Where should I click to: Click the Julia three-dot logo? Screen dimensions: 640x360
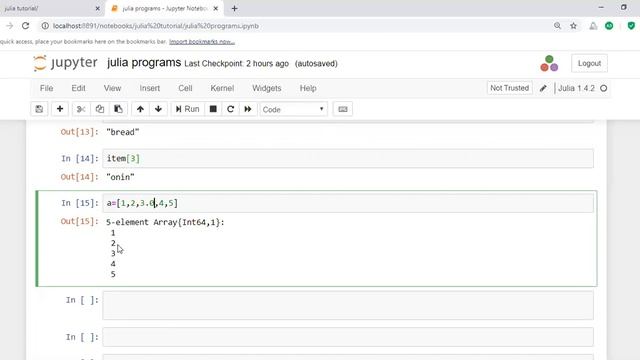point(549,64)
